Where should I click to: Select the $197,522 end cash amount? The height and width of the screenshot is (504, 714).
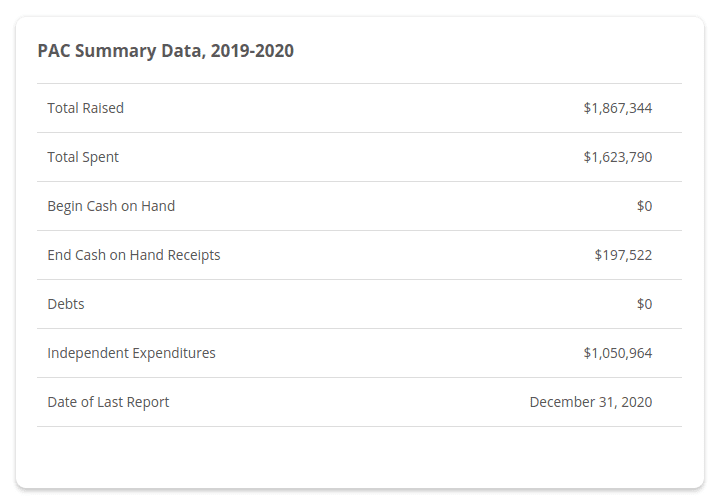tap(623, 255)
